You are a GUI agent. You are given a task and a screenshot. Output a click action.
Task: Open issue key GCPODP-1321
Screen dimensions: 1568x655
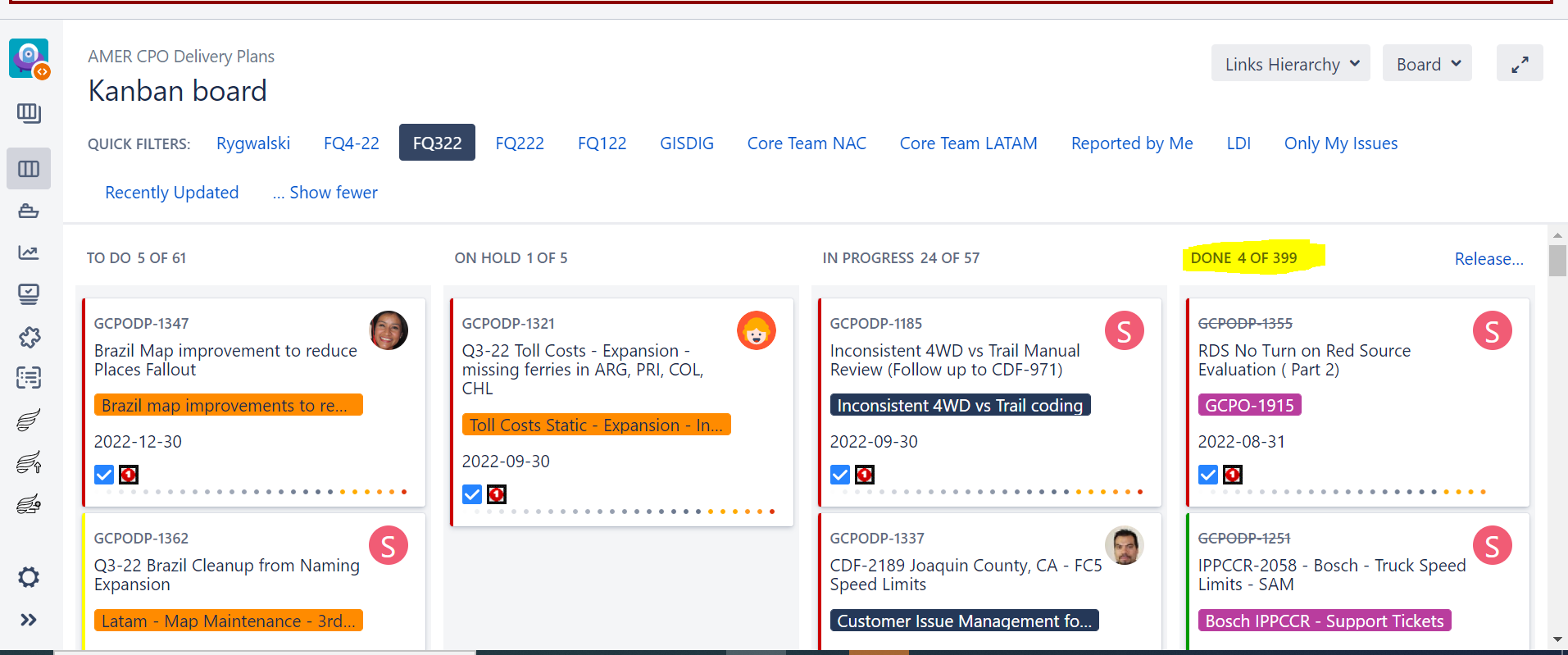click(x=508, y=324)
